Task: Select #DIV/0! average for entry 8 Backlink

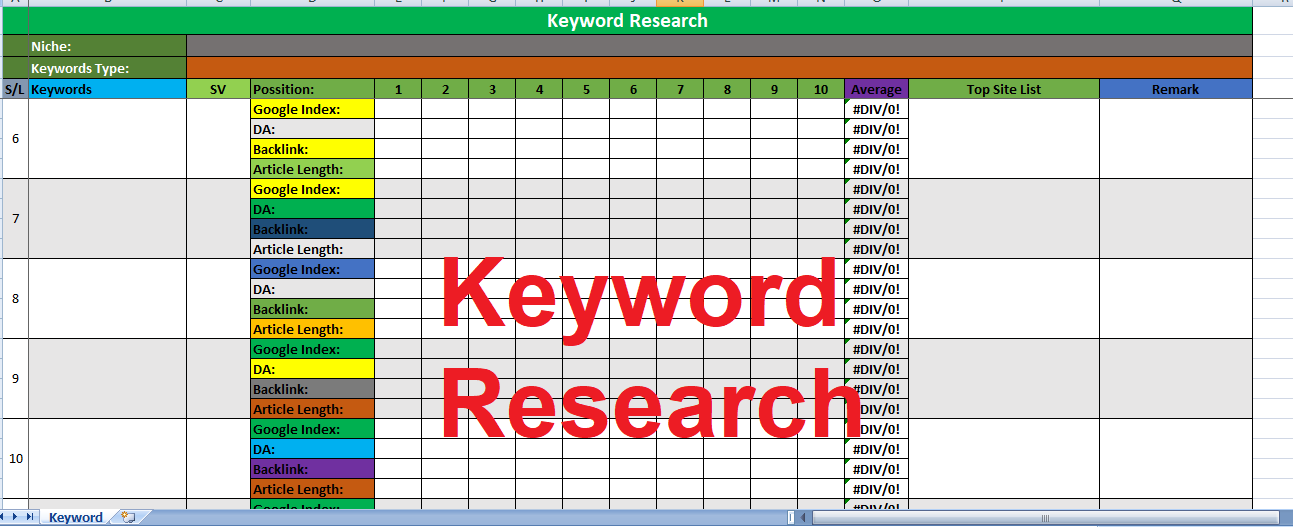Action: [876, 309]
